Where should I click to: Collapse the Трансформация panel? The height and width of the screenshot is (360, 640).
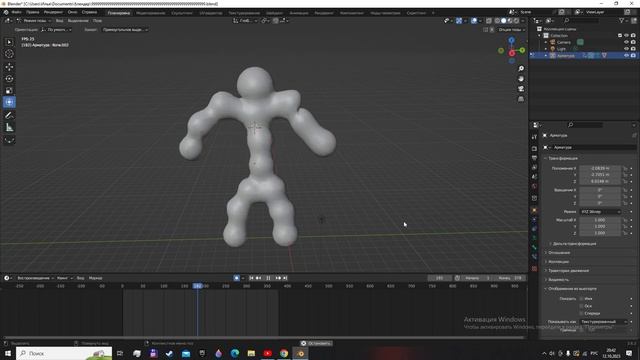(x=562, y=158)
